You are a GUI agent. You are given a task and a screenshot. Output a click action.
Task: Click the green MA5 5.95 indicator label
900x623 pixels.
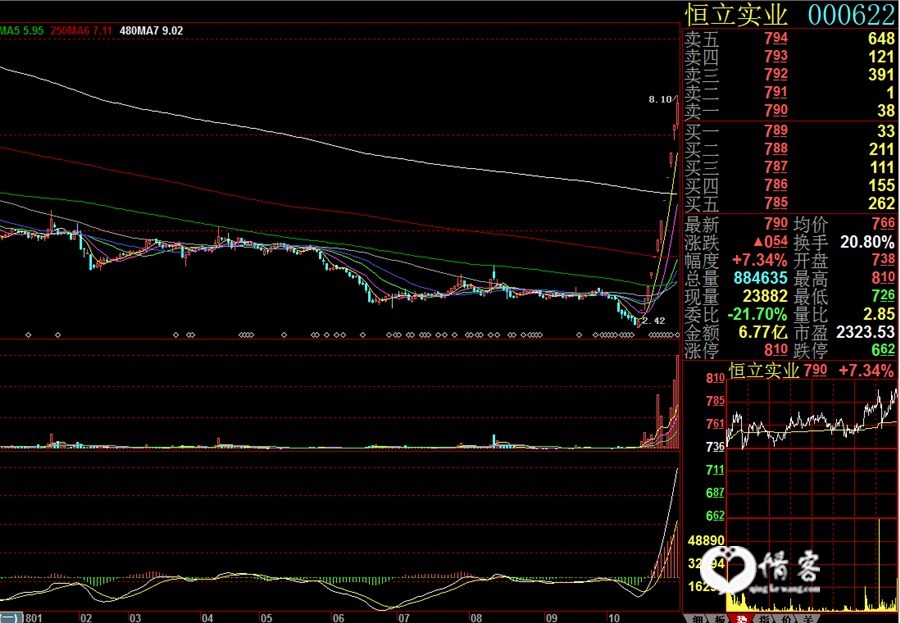(x=22, y=30)
